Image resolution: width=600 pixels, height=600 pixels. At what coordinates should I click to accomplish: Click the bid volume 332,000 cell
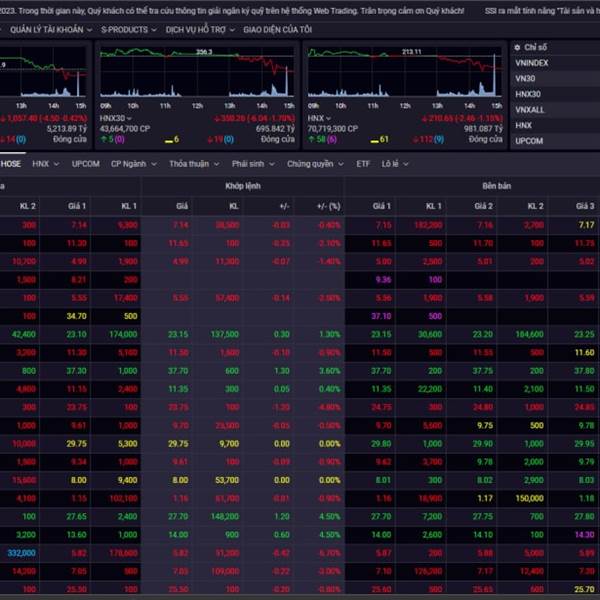coord(21,553)
